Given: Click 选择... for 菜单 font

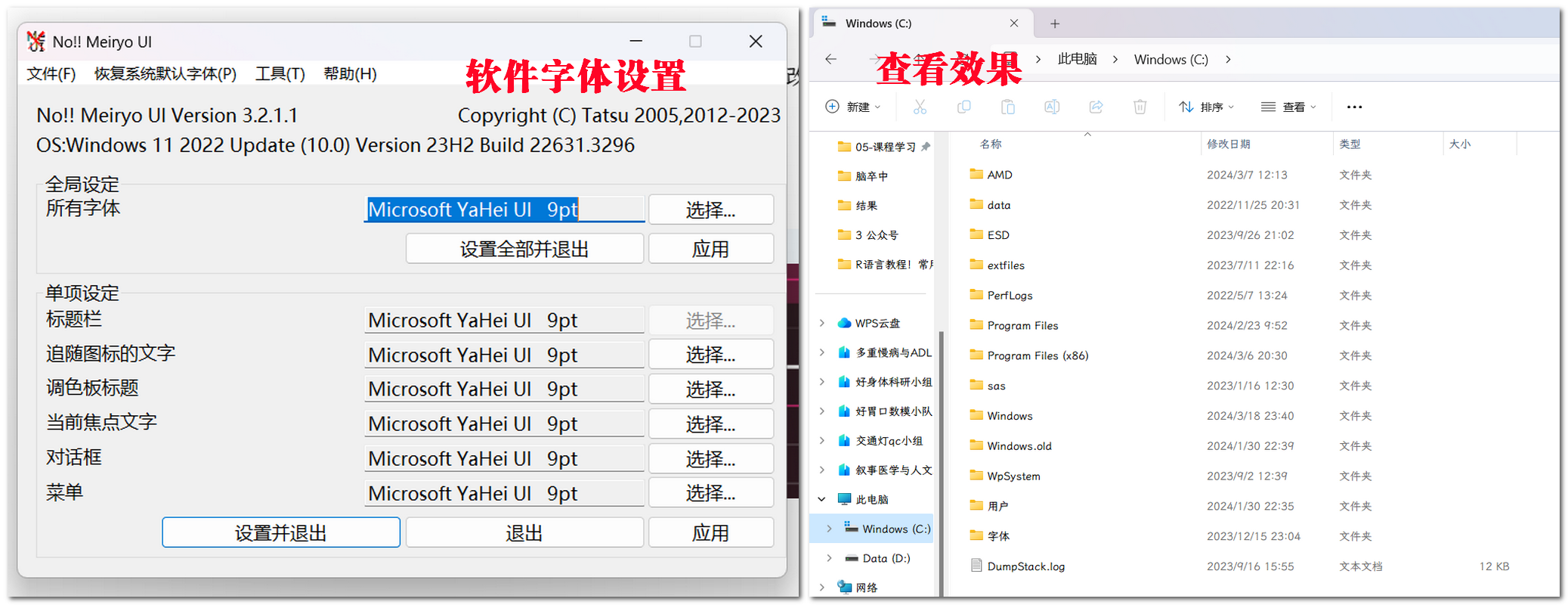Looking at the screenshot, I should [x=710, y=493].
